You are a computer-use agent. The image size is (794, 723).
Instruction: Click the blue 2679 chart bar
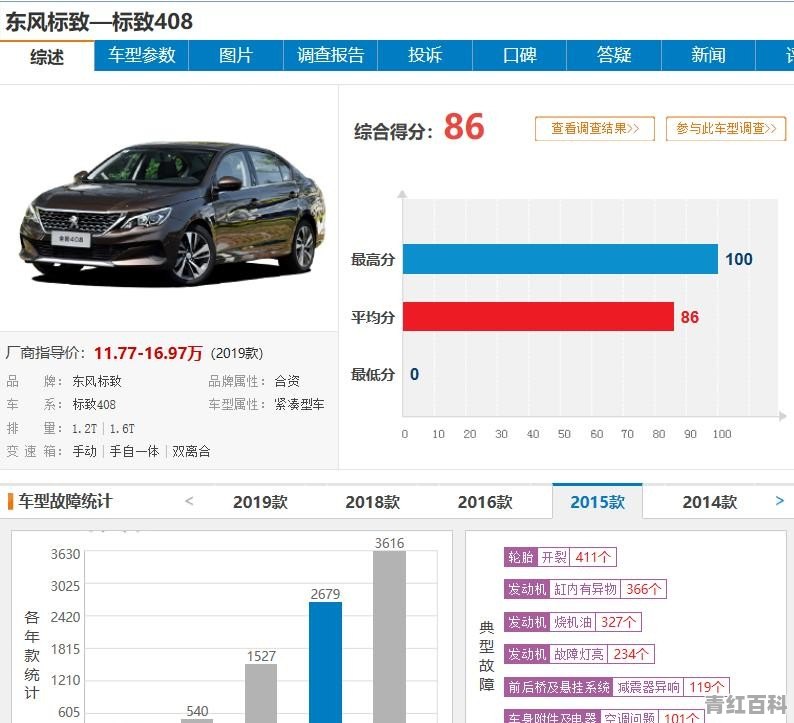(x=325, y=662)
